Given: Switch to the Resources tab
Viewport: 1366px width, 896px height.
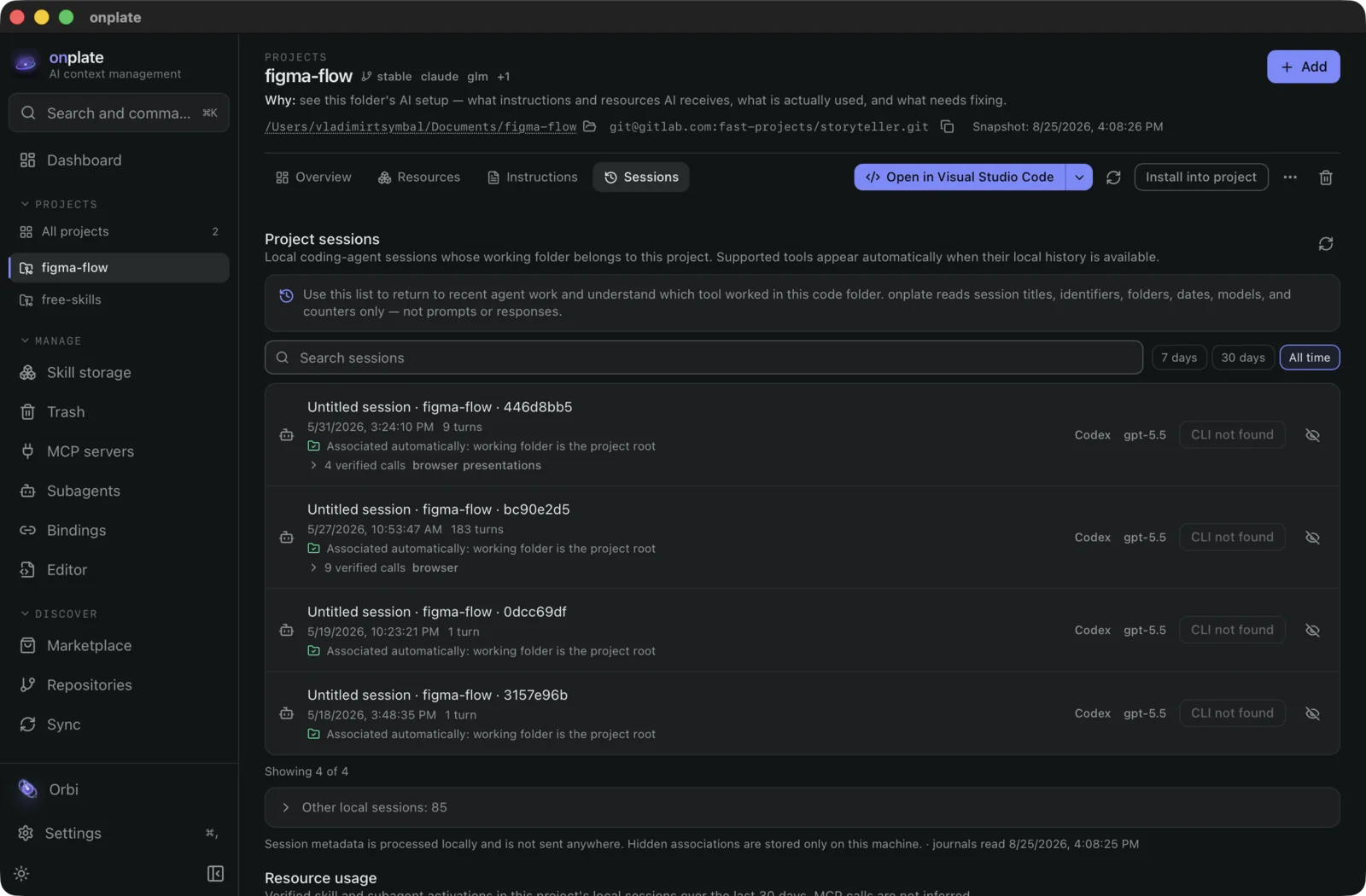Looking at the screenshot, I should (x=419, y=177).
